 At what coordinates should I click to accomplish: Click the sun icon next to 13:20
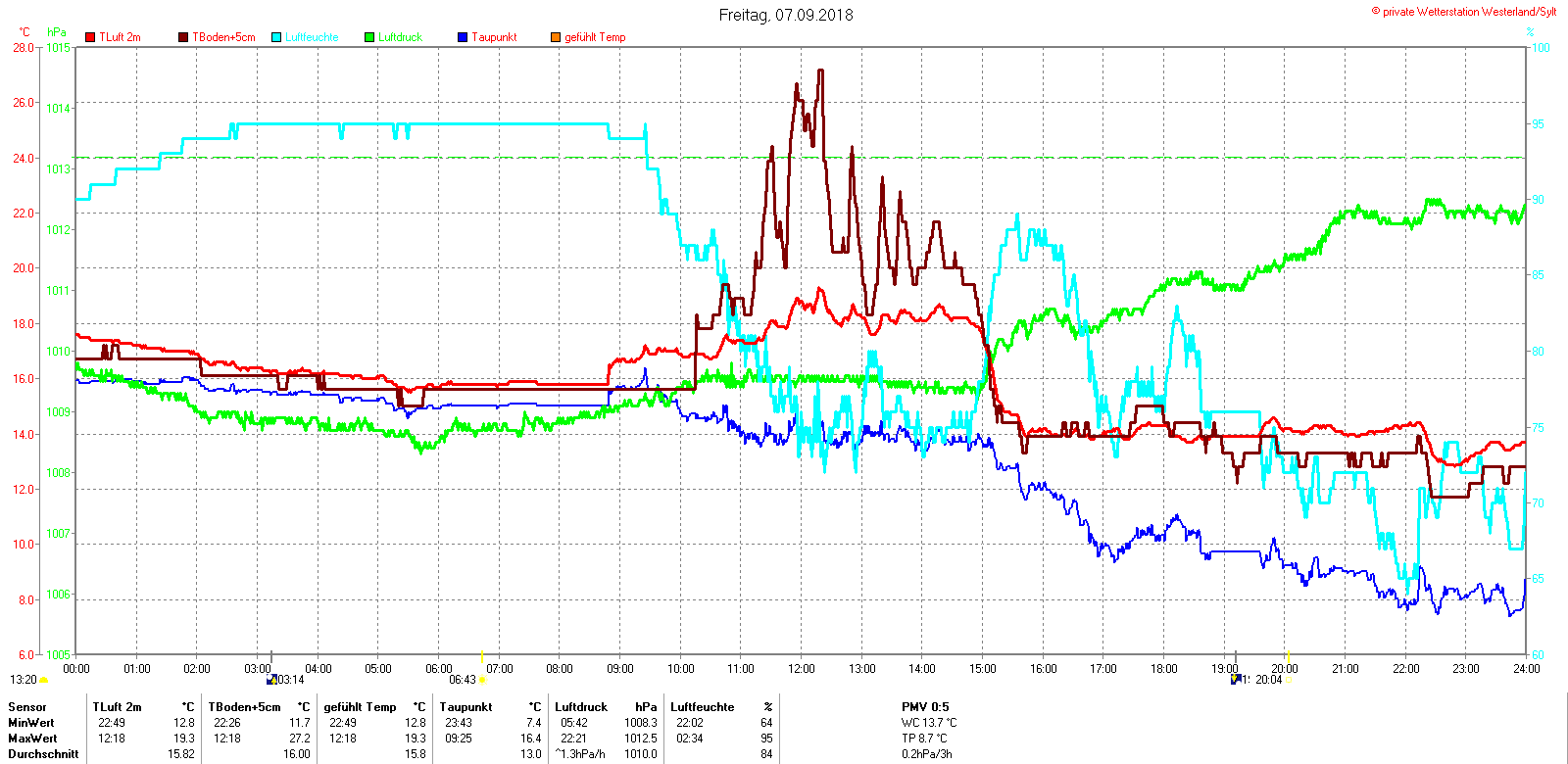43,680
